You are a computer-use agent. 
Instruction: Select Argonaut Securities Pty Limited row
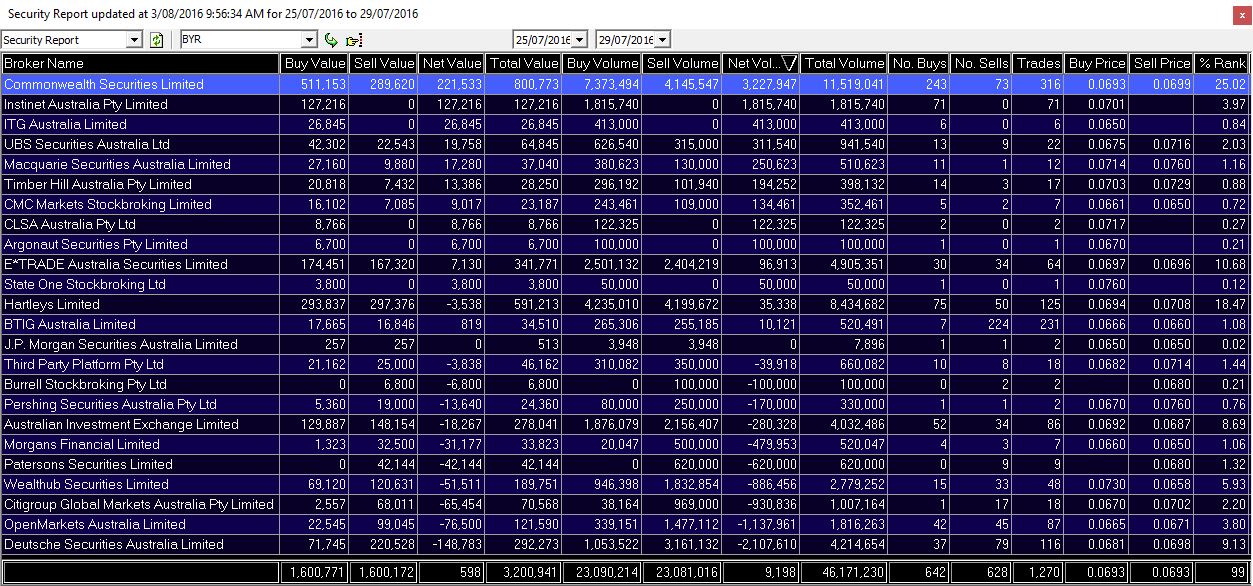click(x=625, y=244)
